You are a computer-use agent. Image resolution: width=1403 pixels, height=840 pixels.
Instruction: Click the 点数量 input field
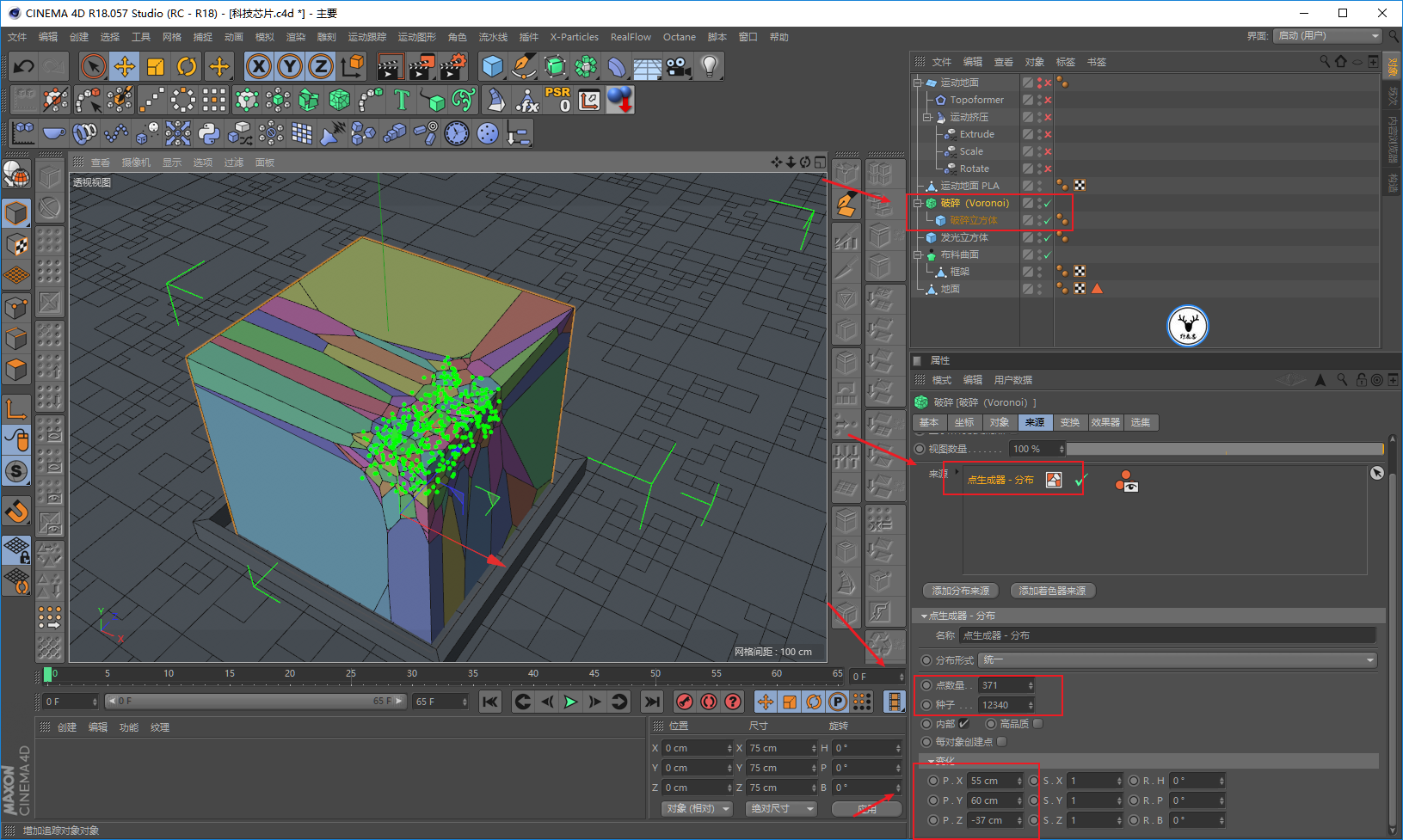coord(1006,685)
